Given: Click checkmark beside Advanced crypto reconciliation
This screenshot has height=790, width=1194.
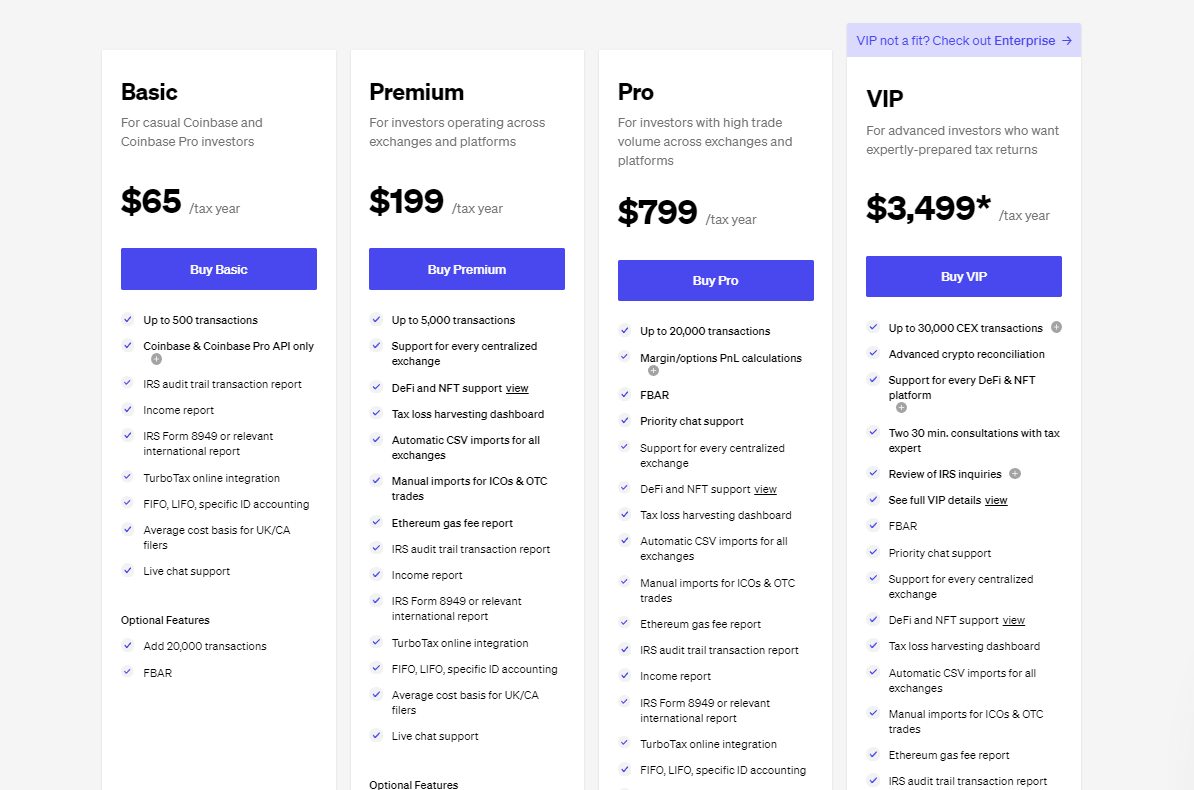Looking at the screenshot, I should point(873,353).
